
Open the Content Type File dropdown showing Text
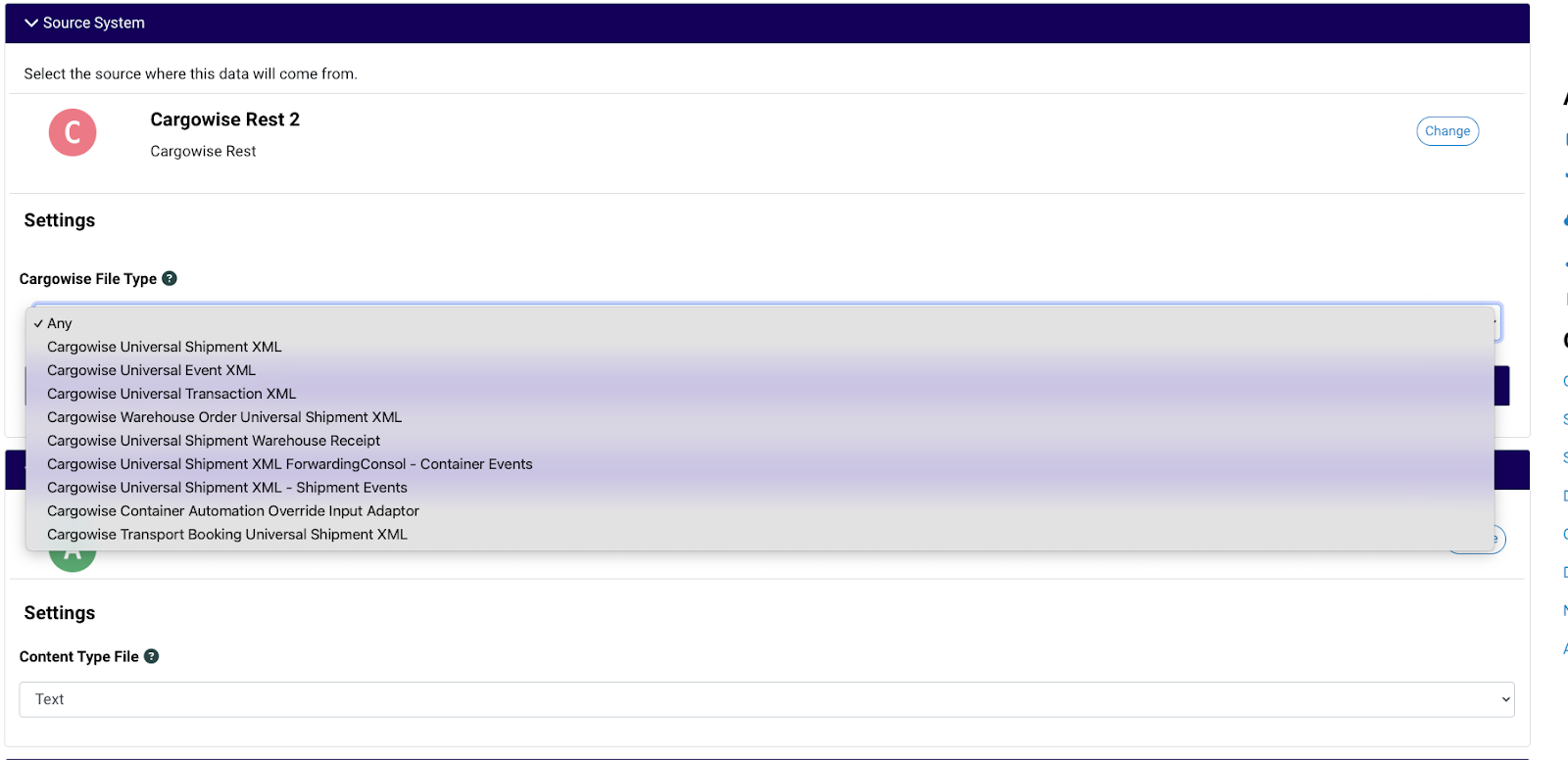click(x=766, y=699)
